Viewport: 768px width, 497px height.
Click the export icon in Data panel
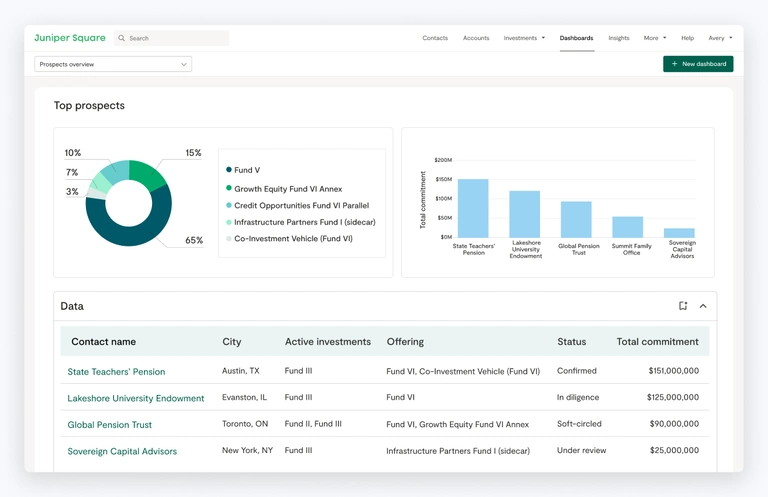click(683, 306)
